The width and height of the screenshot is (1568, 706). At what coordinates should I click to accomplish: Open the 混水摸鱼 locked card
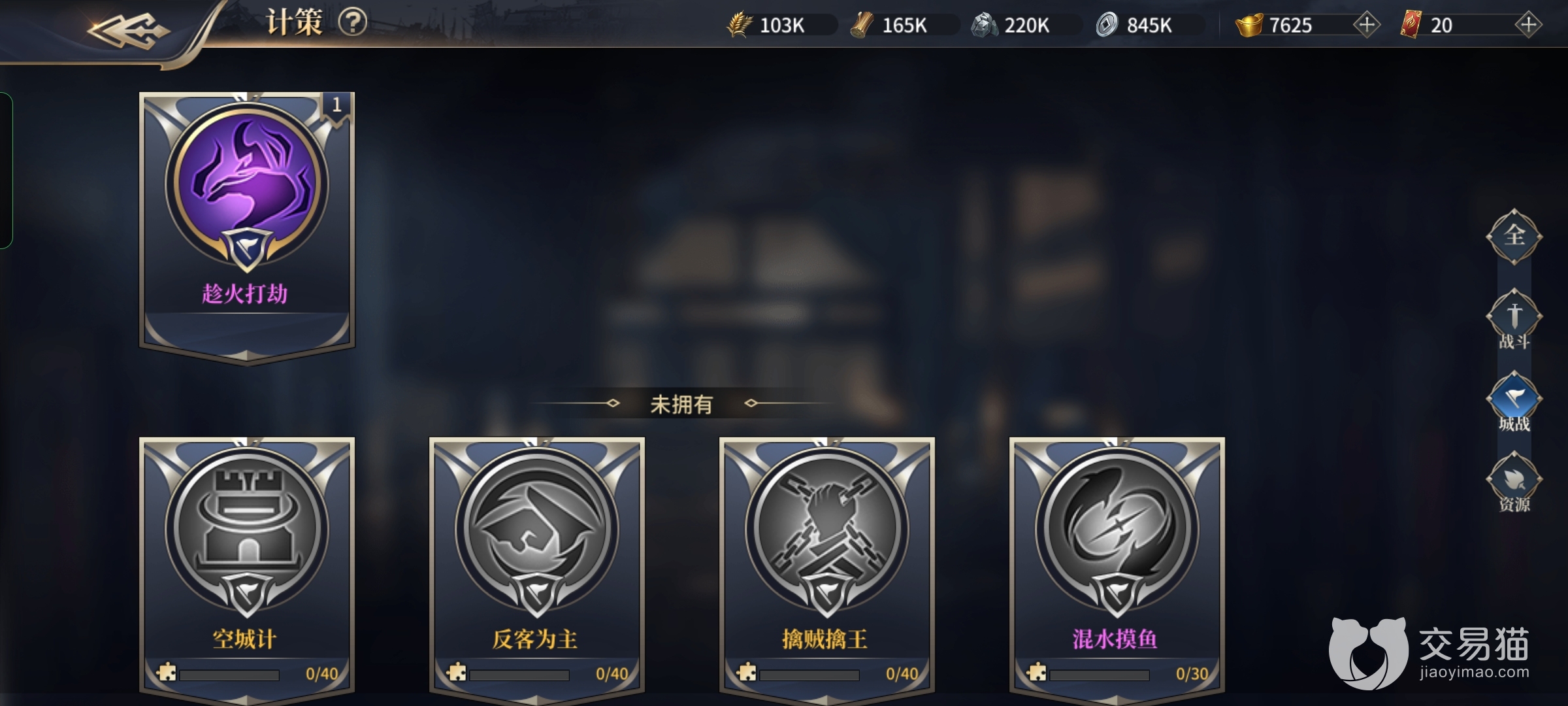tap(1117, 567)
